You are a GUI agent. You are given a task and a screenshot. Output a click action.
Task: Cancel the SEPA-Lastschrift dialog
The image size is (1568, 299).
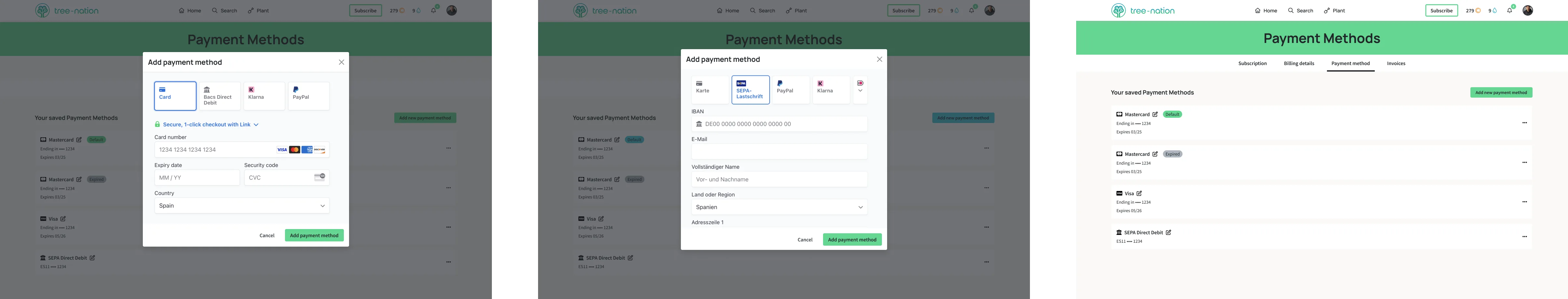tap(805, 240)
